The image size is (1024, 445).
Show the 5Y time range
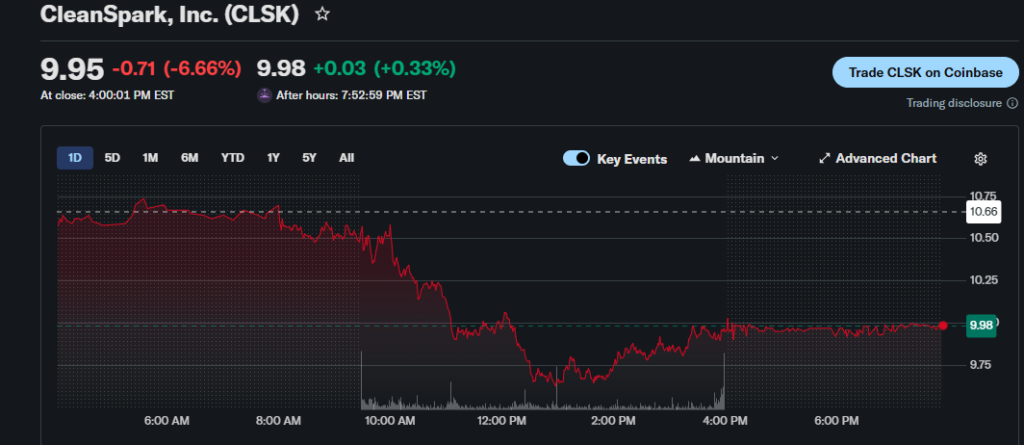(x=309, y=157)
